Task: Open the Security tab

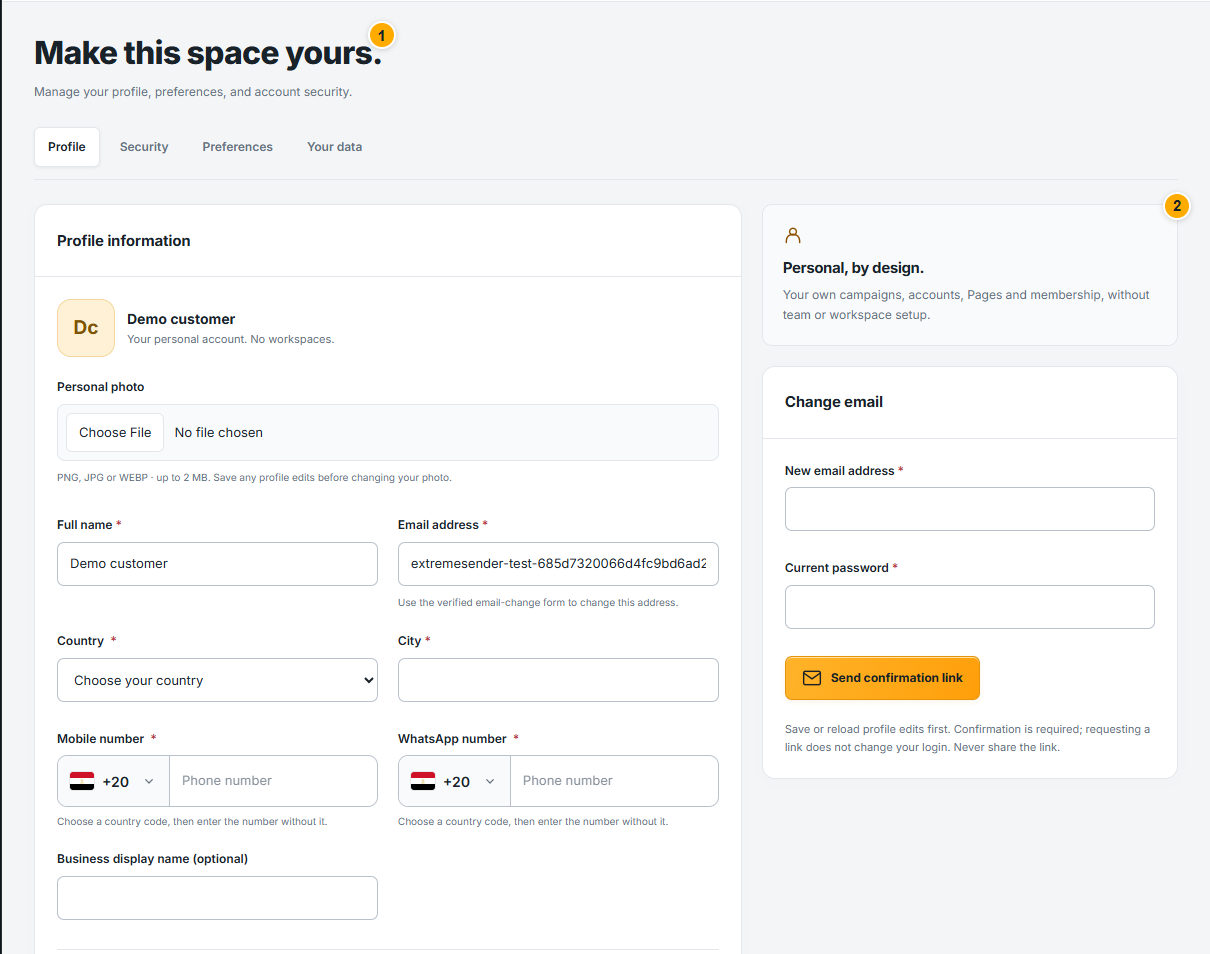Action: [x=144, y=147]
